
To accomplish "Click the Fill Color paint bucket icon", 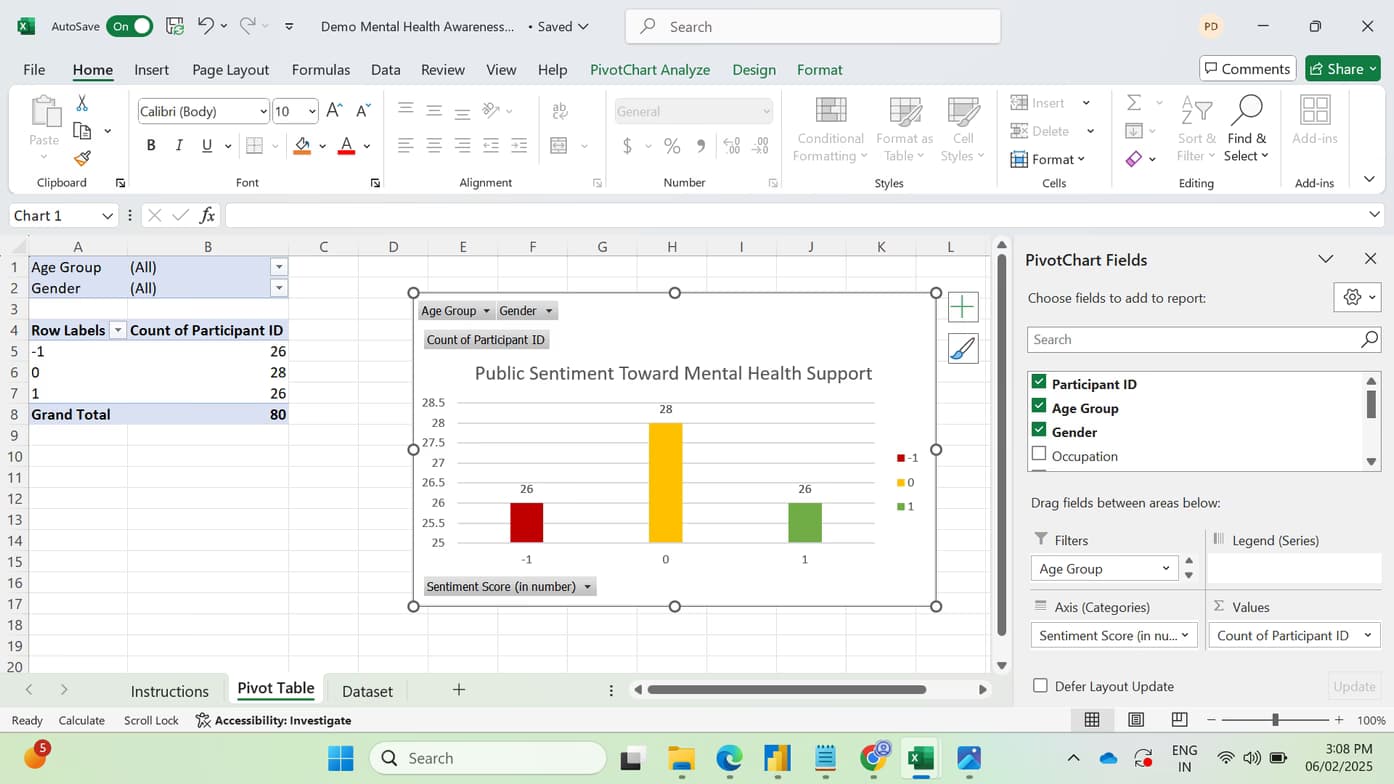I will (302, 146).
